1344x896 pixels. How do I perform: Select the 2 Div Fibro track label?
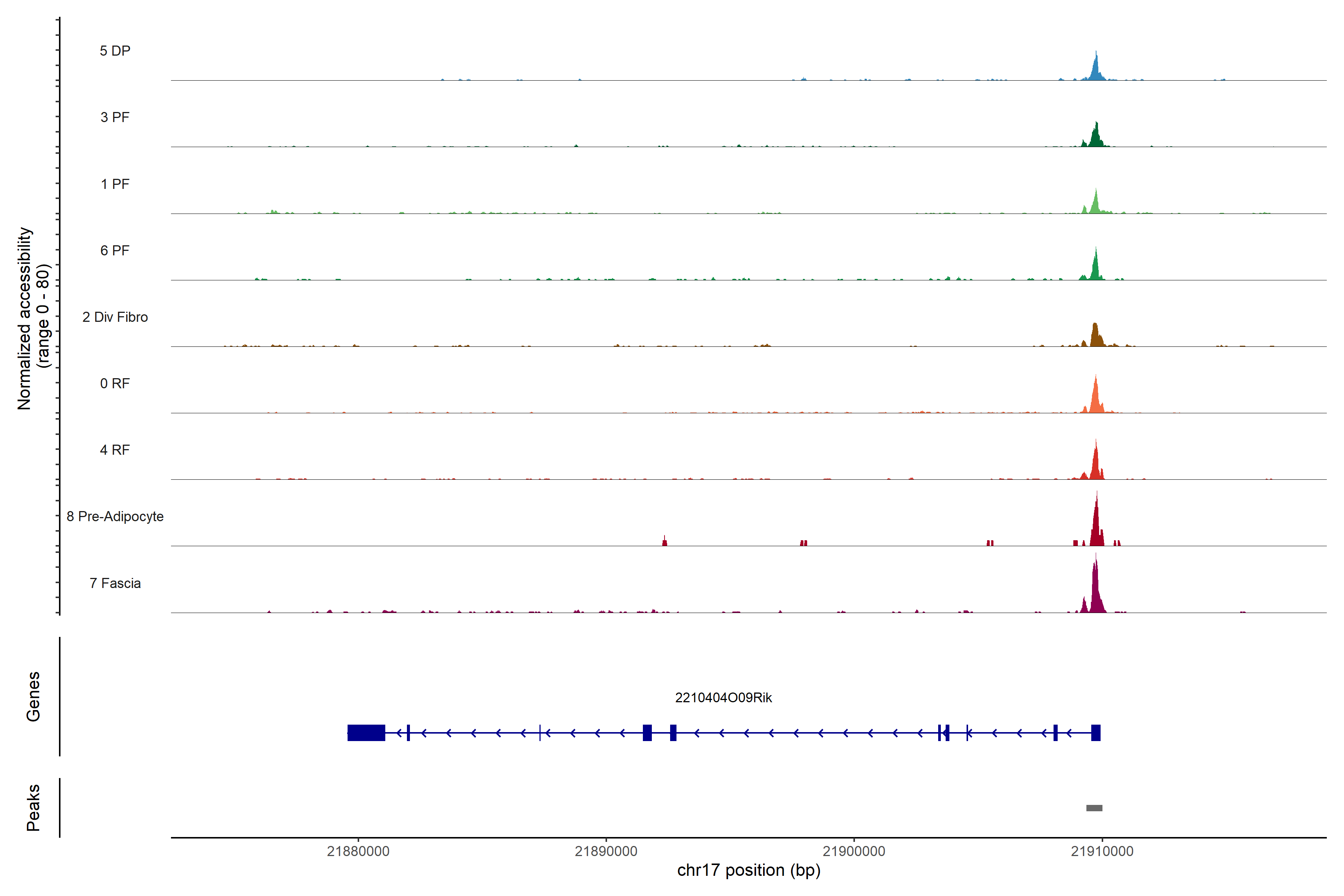(115, 317)
